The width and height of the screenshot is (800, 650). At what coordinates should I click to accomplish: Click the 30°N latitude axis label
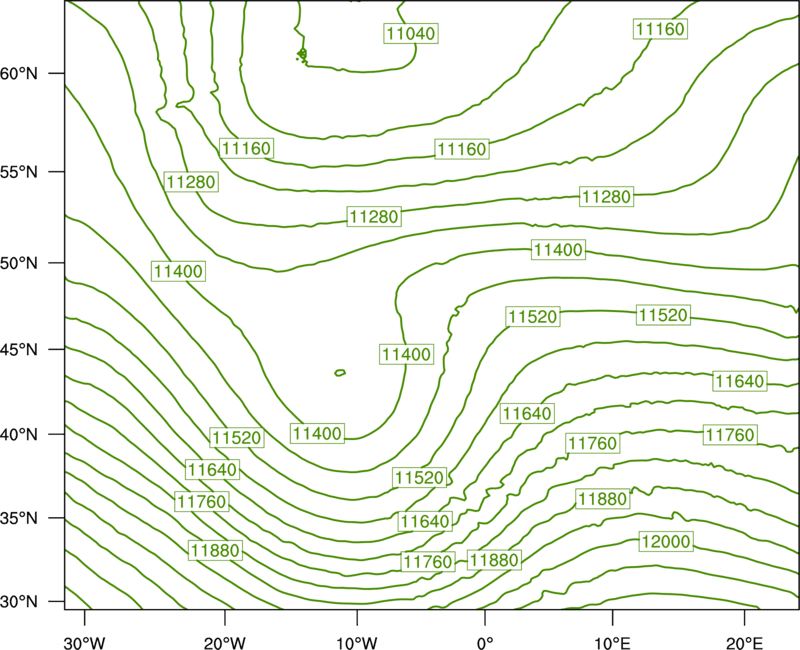coord(19,602)
